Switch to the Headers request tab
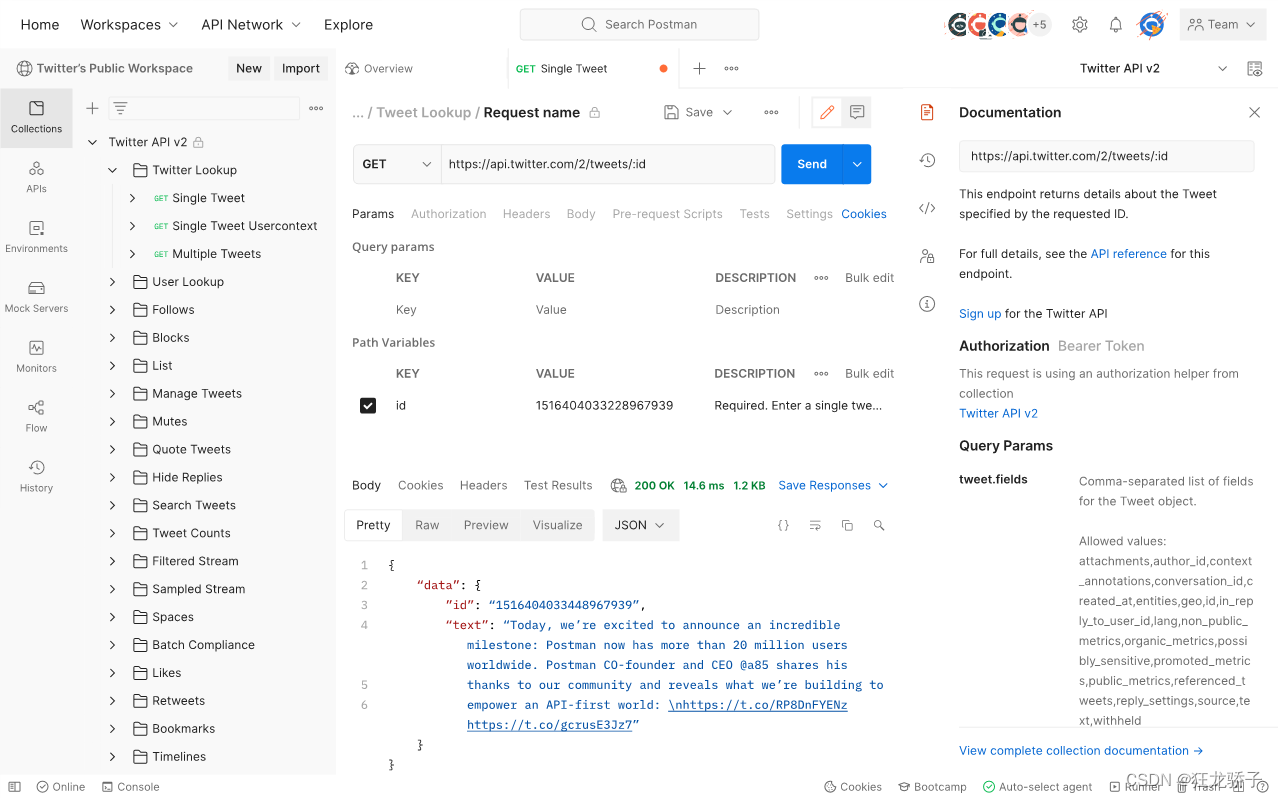This screenshot has height=798, width=1278. (527, 214)
